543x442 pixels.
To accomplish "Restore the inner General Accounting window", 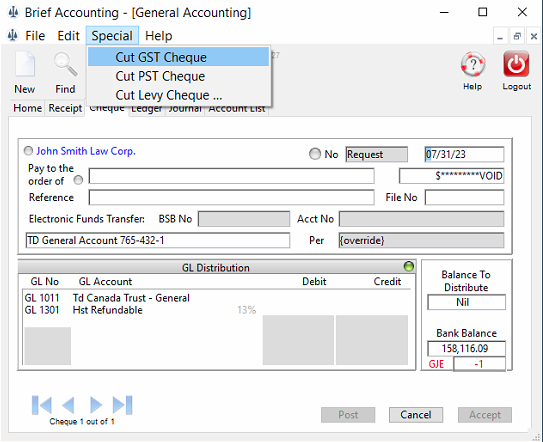I will [x=517, y=36].
